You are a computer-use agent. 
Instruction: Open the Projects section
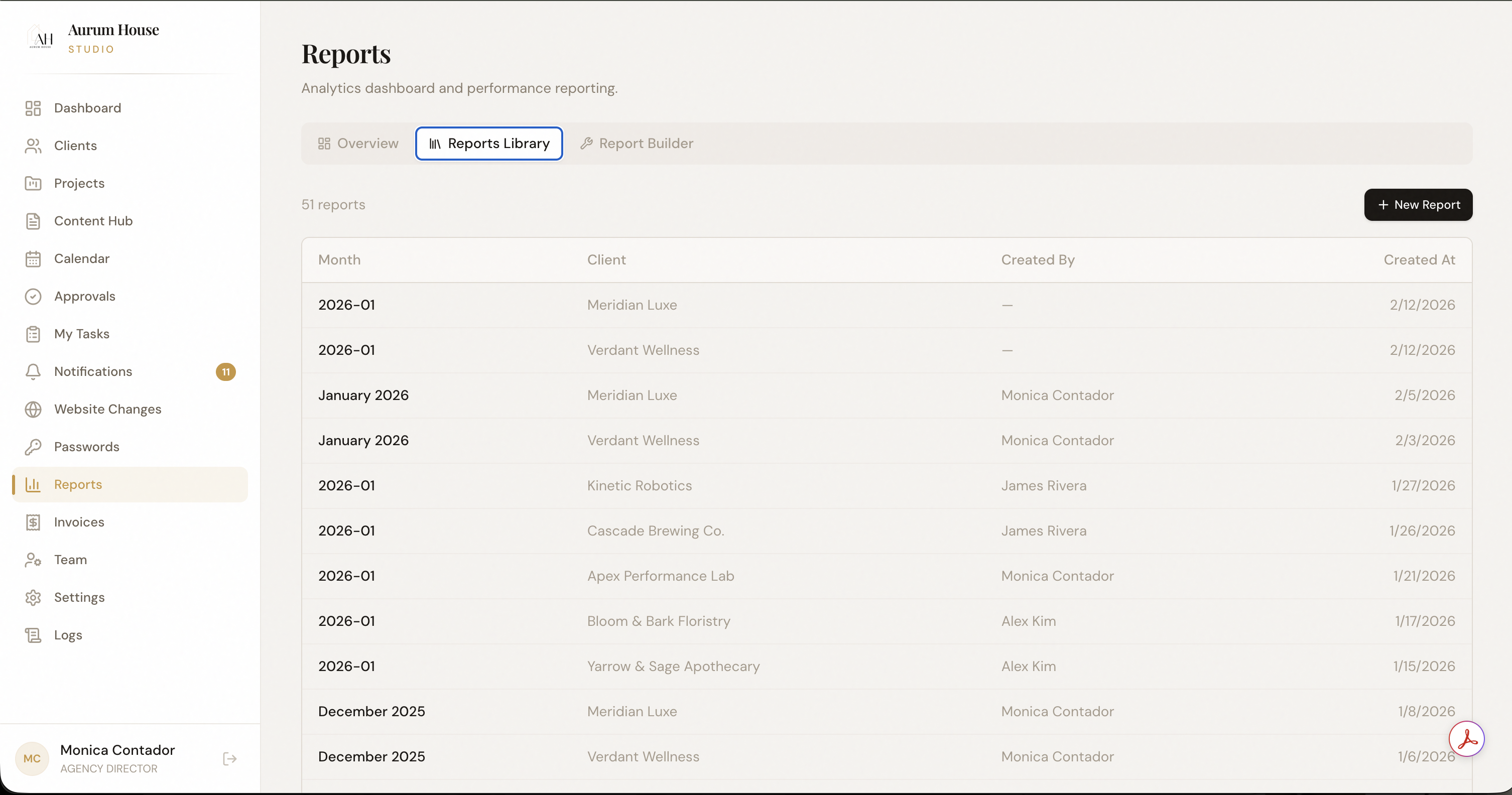79,183
